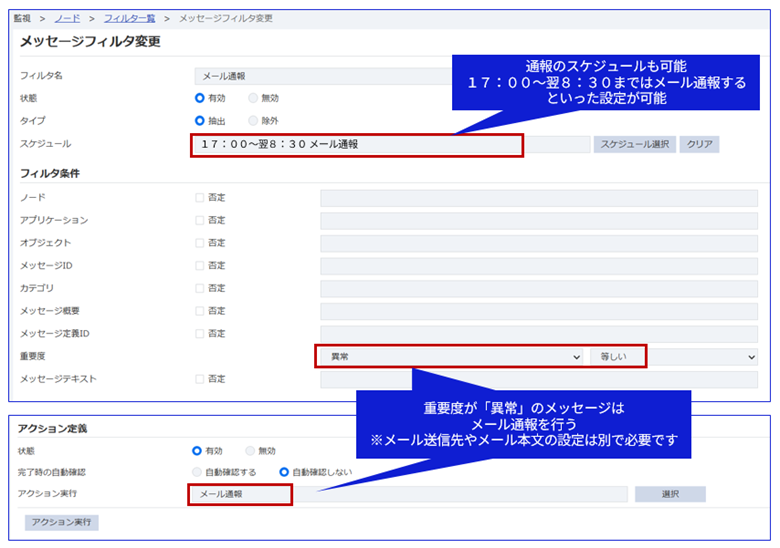Expand the rightmost 重要度 row dropdown
780x548 pixels.
[705, 356]
